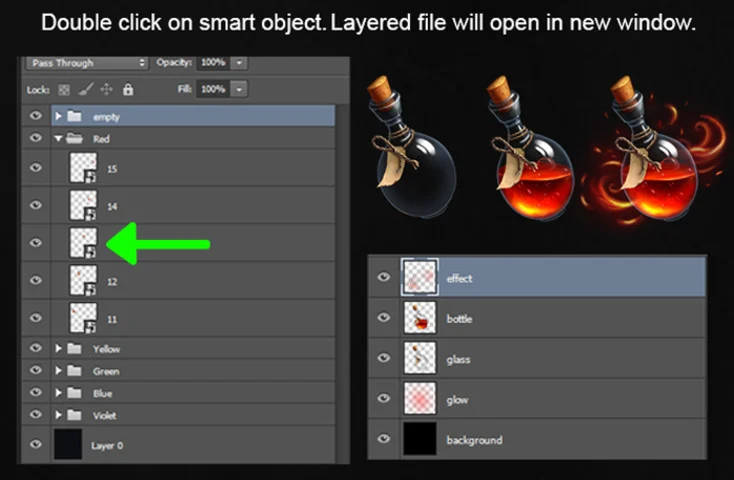Select the Layer 0 dark thumbnail
734x480 pixels.
68,444
